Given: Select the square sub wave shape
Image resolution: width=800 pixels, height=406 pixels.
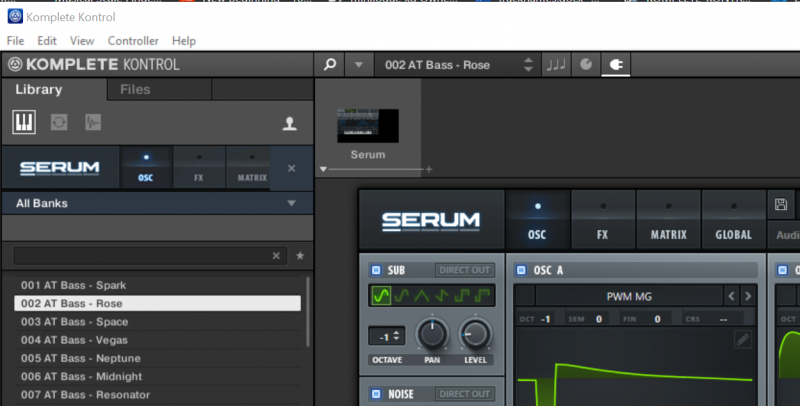Looking at the screenshot, I should (462, 295).
